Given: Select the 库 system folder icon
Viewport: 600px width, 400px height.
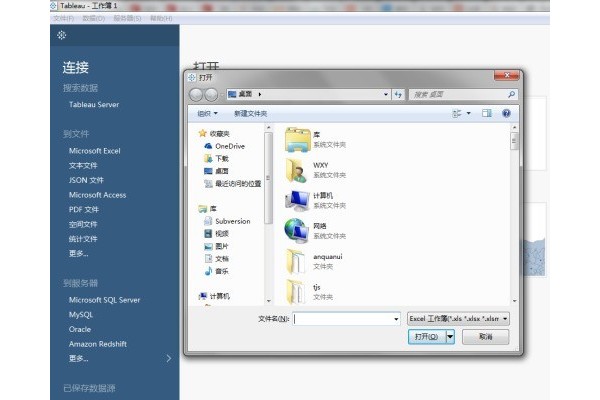Looking at the screenshot, I should 297,139.
